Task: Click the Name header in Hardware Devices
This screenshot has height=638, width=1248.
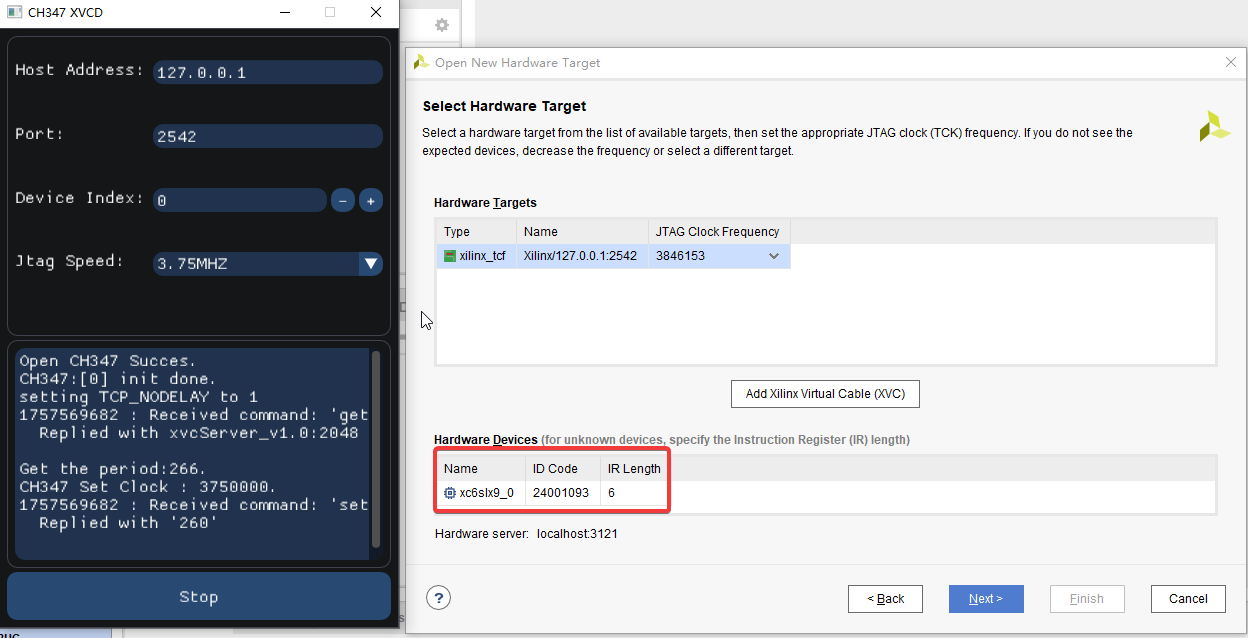Action: click(481, 468)
